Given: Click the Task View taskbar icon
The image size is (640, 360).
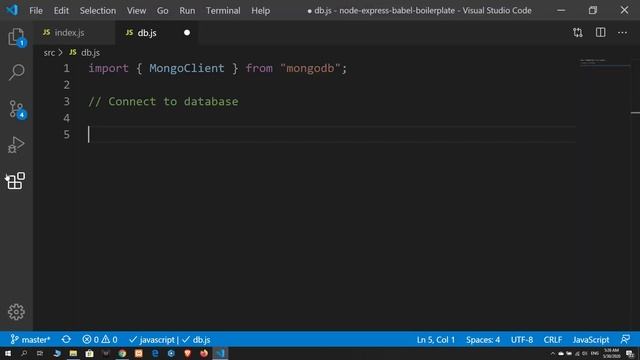Looking at the screenshot, I should [40, 353].
